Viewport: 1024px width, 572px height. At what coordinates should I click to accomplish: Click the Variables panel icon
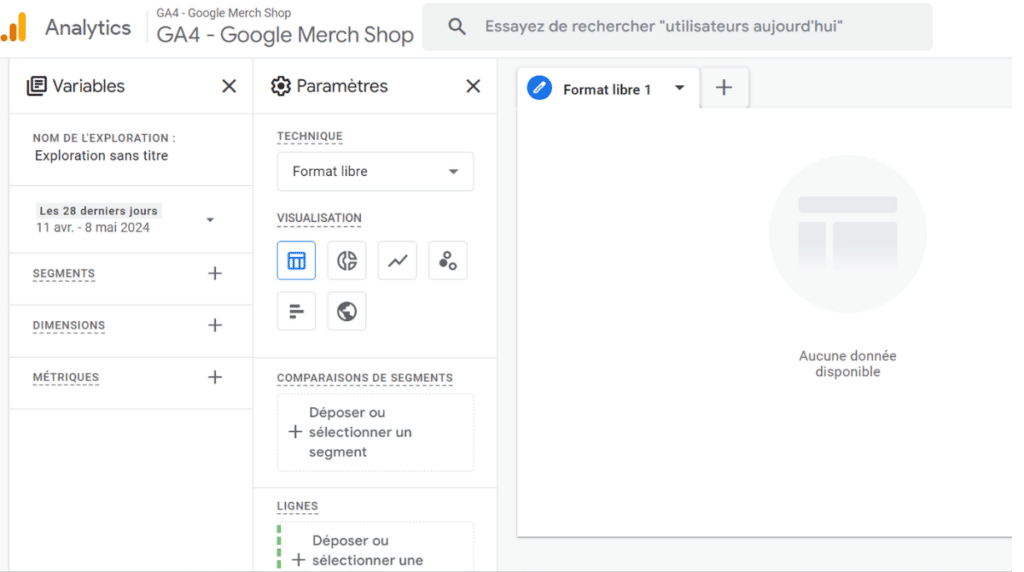(37, 86)
